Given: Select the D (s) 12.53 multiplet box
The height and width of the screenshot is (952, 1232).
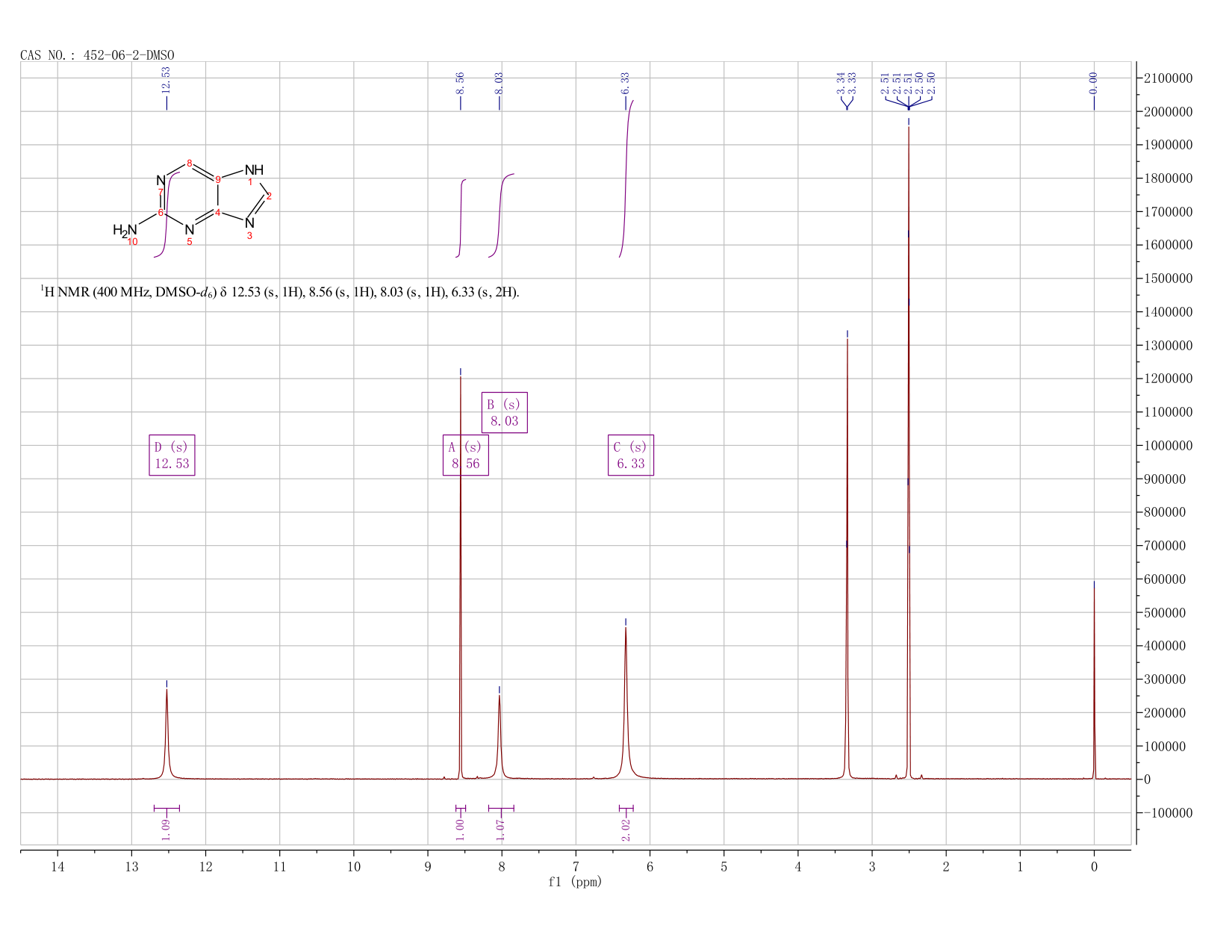Looking at the screenshot, I should tap(172, 455).
